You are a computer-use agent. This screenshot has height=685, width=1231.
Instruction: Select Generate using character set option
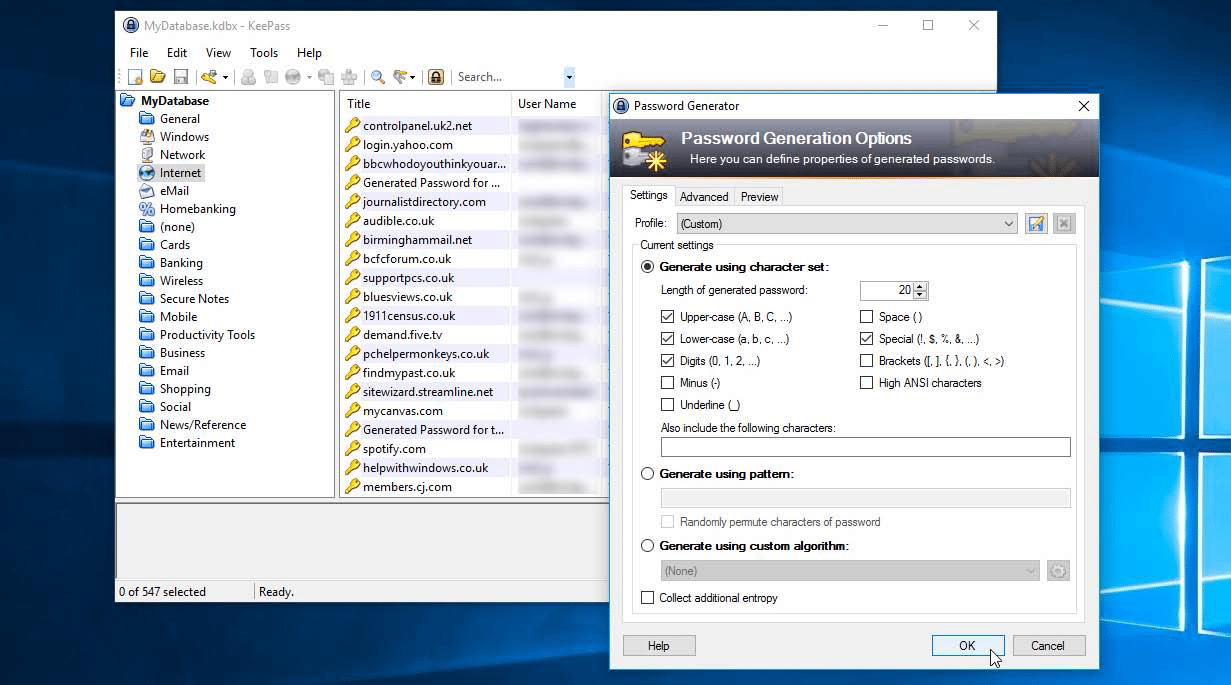pyautogui.click(x=648, y=267)
